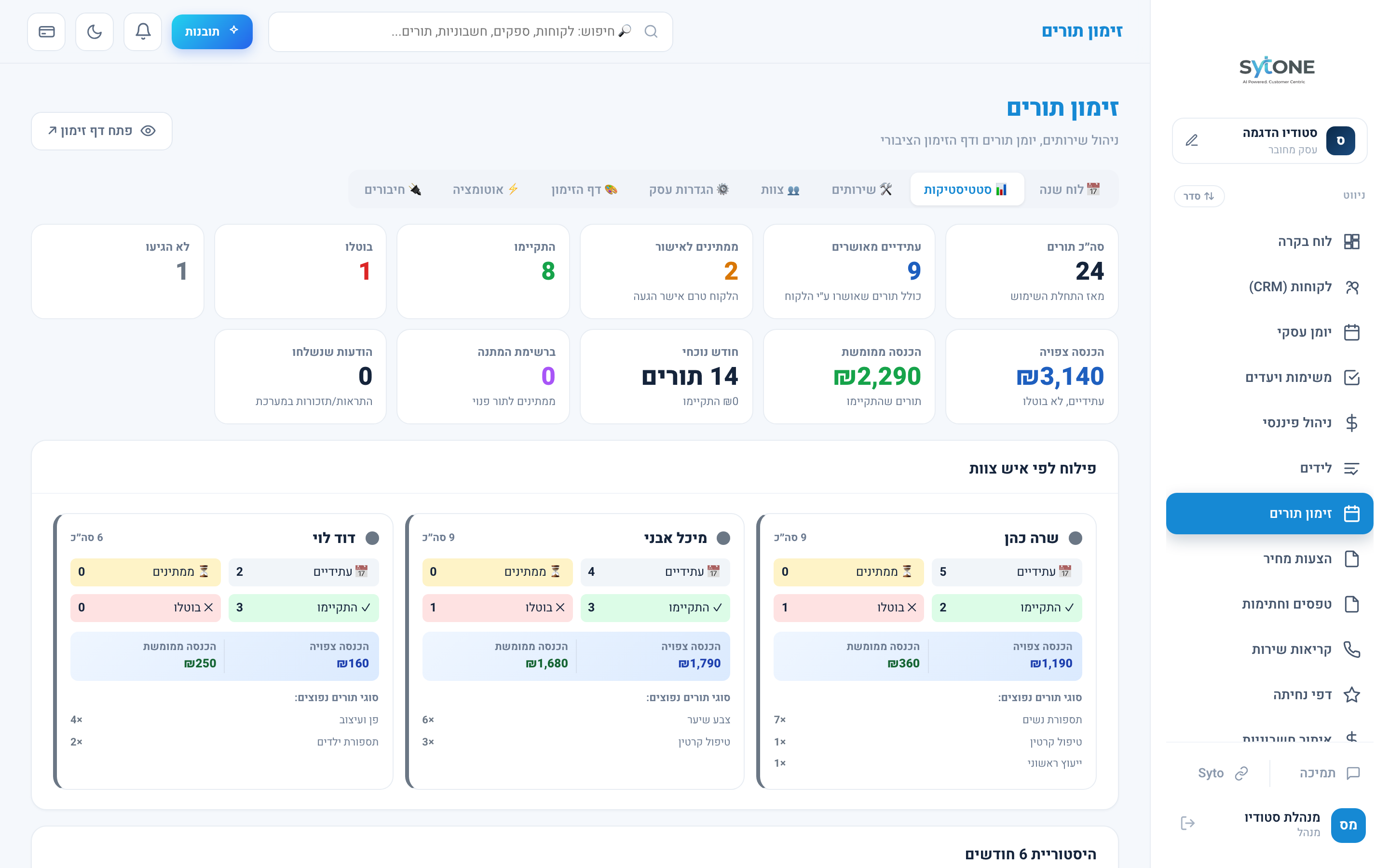Click the הכנסה ממומשת ₪2,290 value

click(x=877, y=376)
